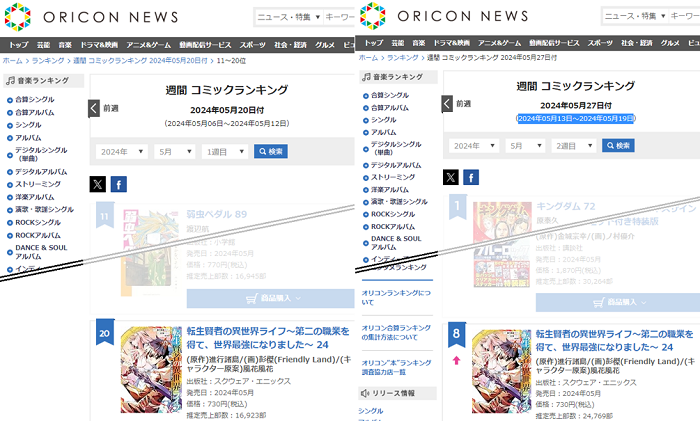Viewport: 700px width, 421px height.
Task: Click 検索 search button beside 1週目
Action: tap(271, 151)
